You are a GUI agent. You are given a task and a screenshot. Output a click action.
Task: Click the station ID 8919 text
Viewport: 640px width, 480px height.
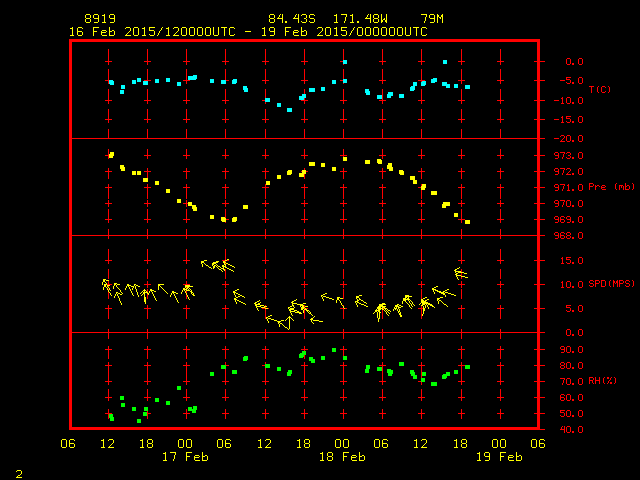click(x=100, y=19)
